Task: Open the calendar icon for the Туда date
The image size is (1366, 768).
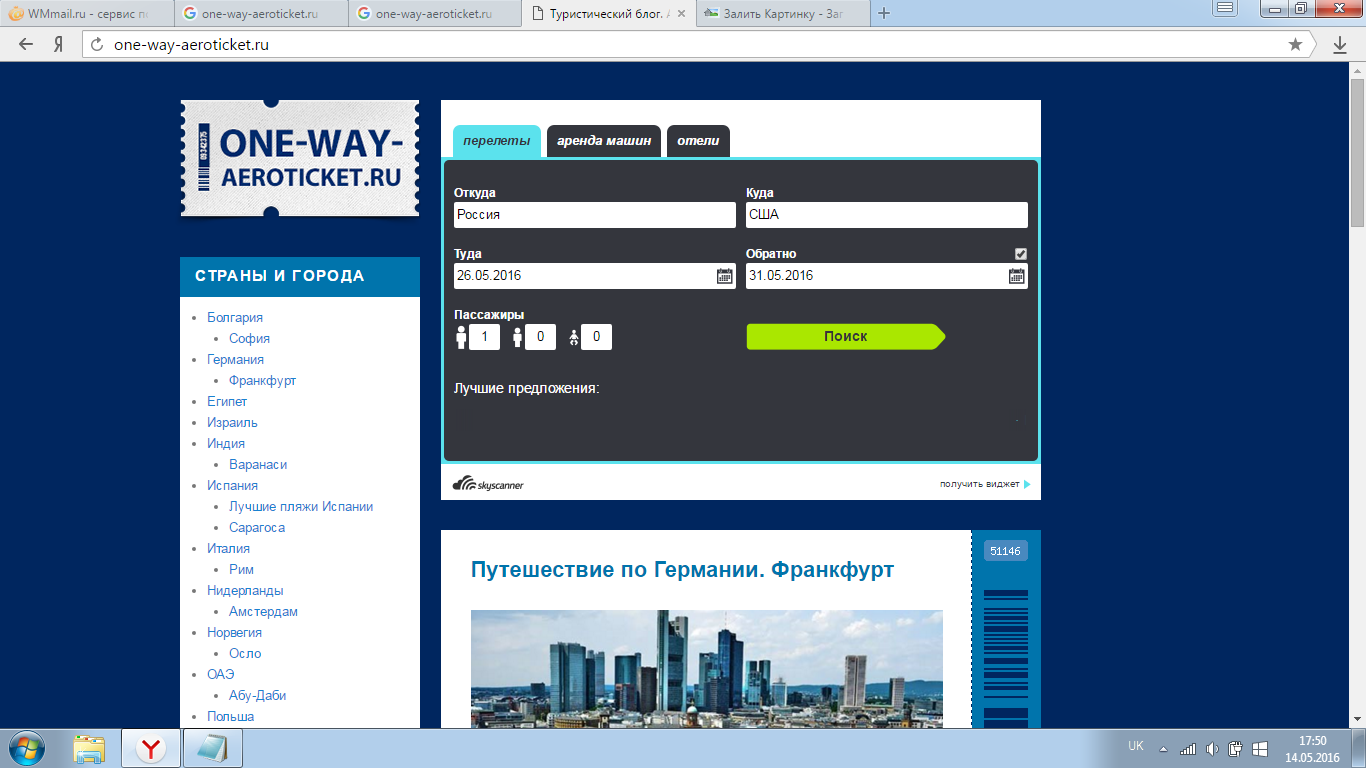Action: coord(725,276)
